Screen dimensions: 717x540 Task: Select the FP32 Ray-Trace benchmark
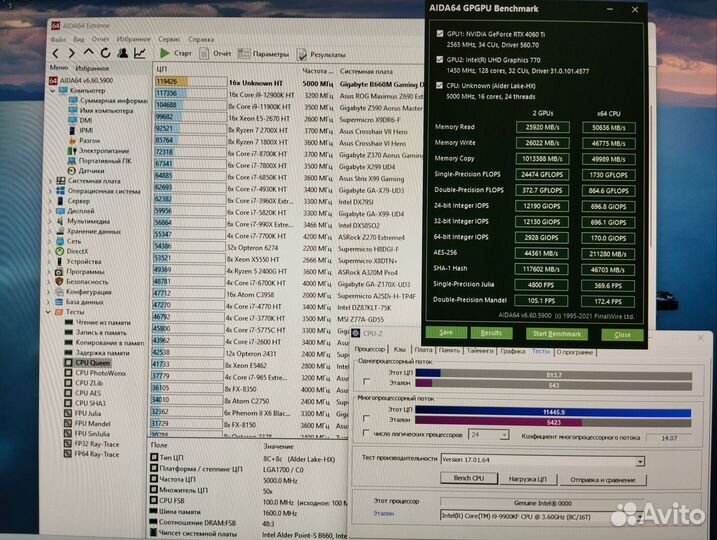point(91,444)
